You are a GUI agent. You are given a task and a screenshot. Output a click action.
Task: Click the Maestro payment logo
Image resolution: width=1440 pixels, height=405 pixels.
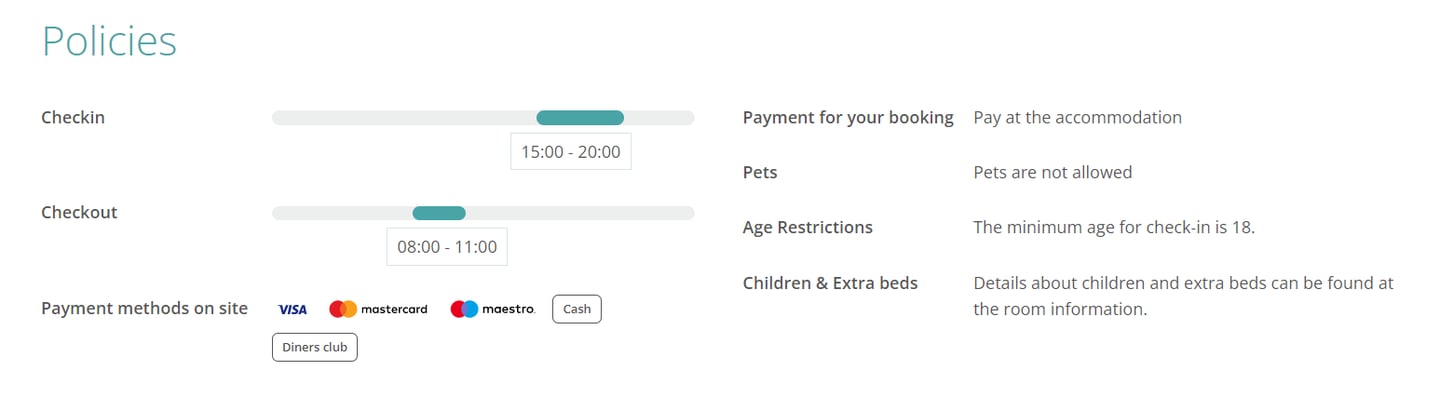click(x=493, y=309)
